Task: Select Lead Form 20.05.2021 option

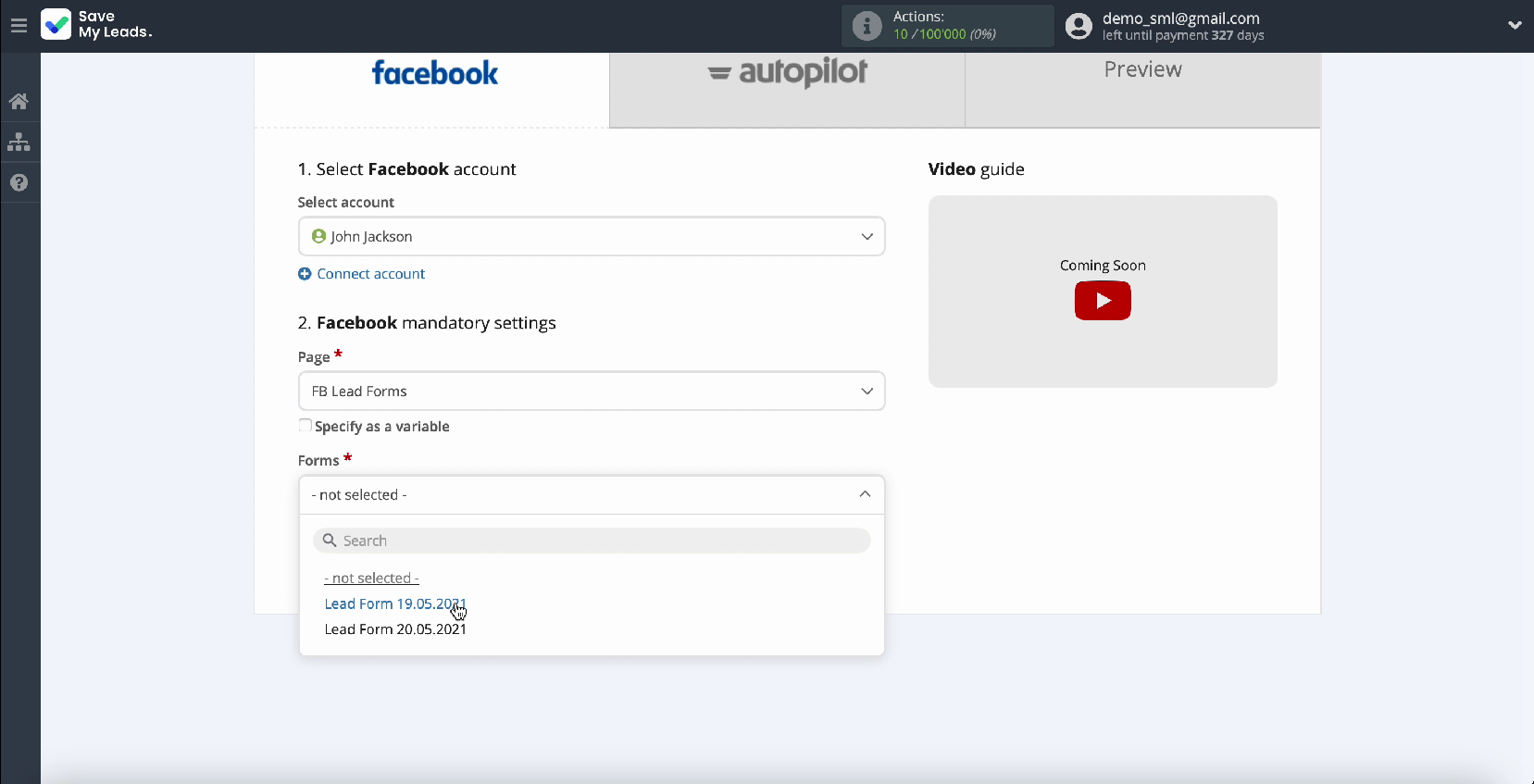Action: click(394, 629)
